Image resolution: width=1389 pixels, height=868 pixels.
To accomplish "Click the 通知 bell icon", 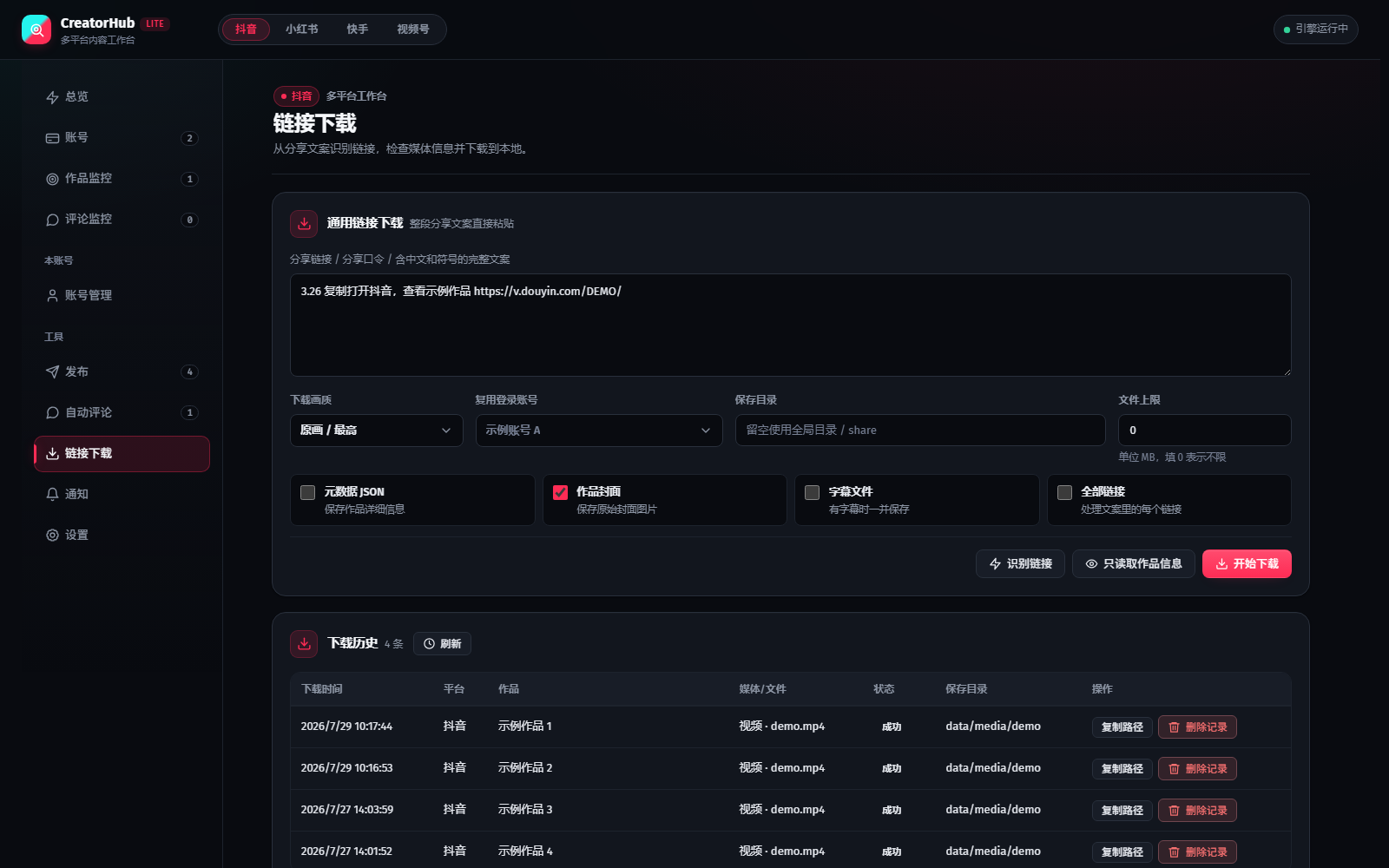I will click(52, 495).
